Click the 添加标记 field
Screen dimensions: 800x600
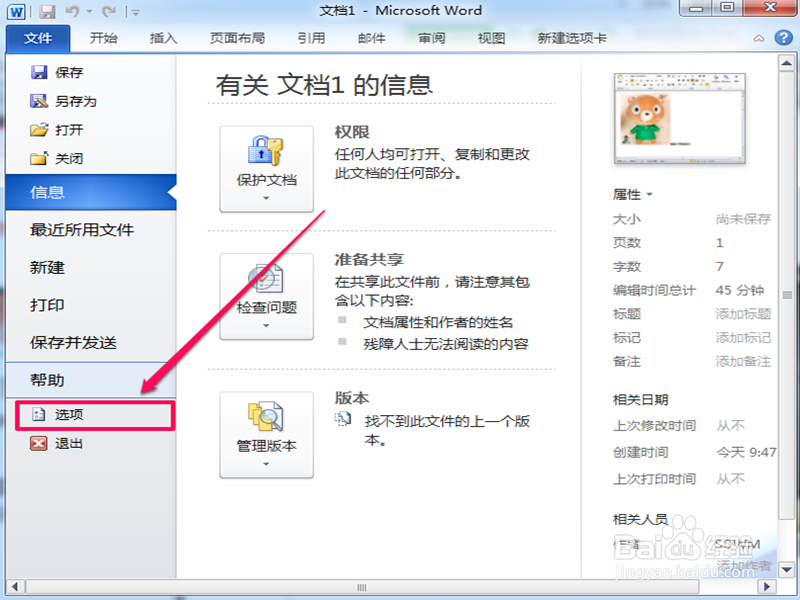coord(743,338)
